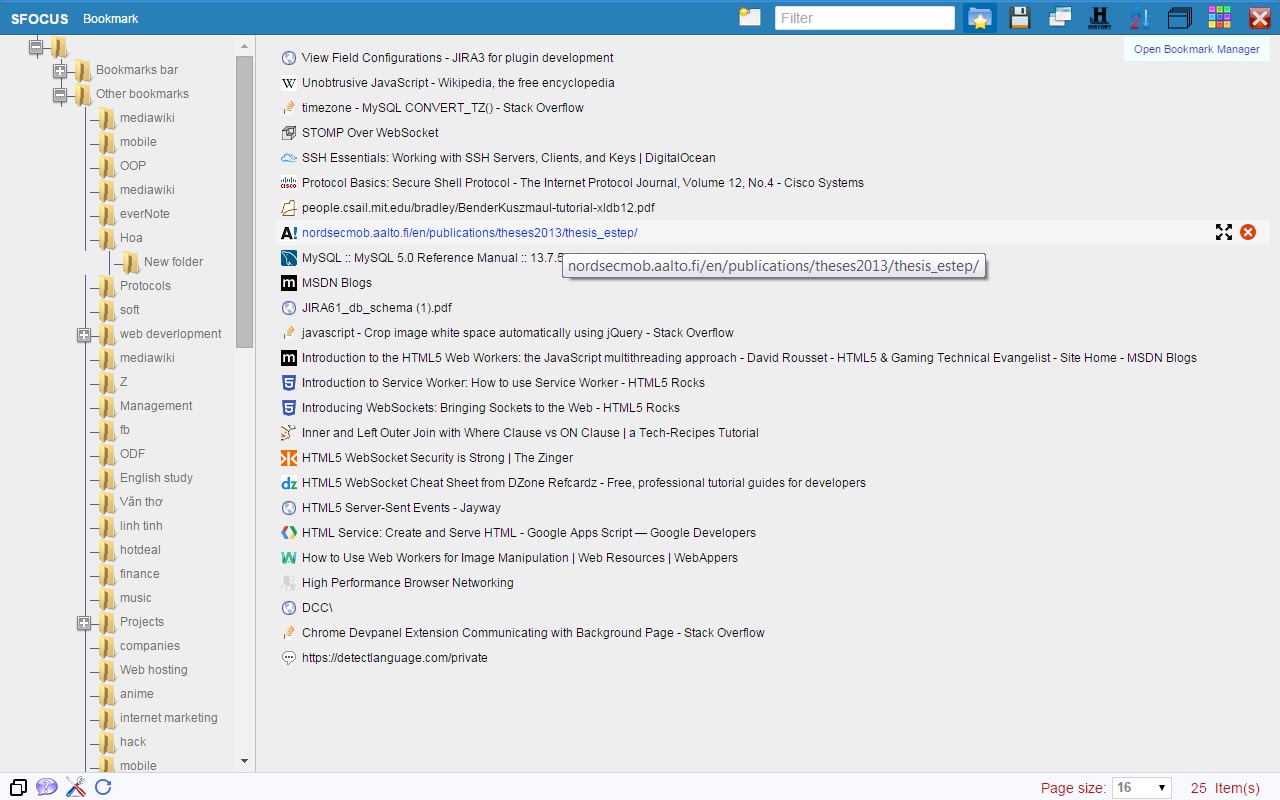Image resolution: width=1280 pixels, height=800 pixels.
Task: Click the stacked windows tabs icon
Action: [x=1060, y=18]
